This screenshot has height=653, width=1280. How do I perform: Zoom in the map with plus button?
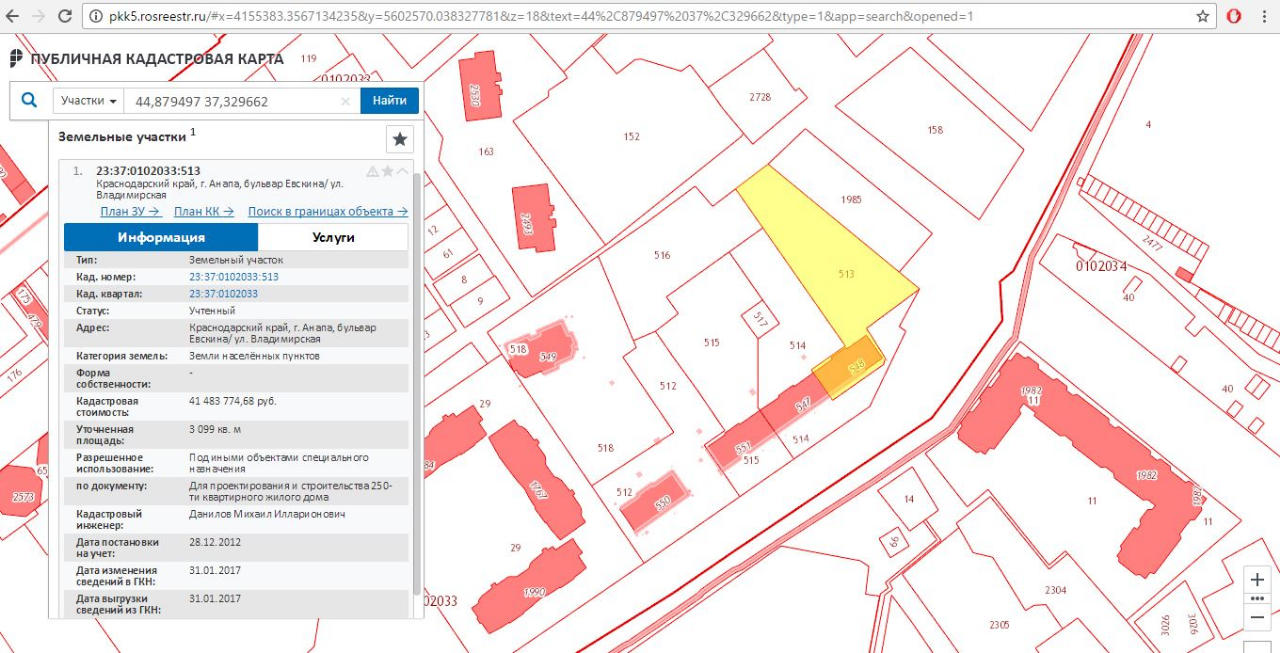point(1258,580)
